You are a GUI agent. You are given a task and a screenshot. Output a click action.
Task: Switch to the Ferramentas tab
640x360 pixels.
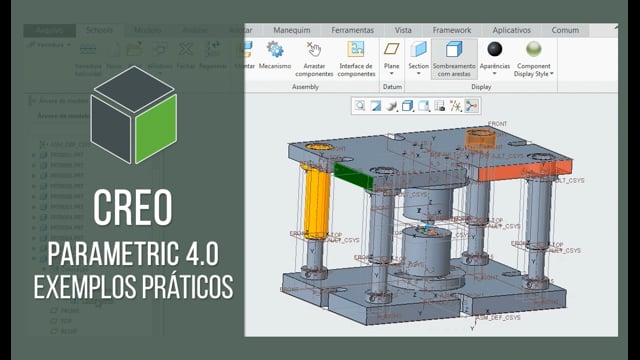tap(352, 30)
